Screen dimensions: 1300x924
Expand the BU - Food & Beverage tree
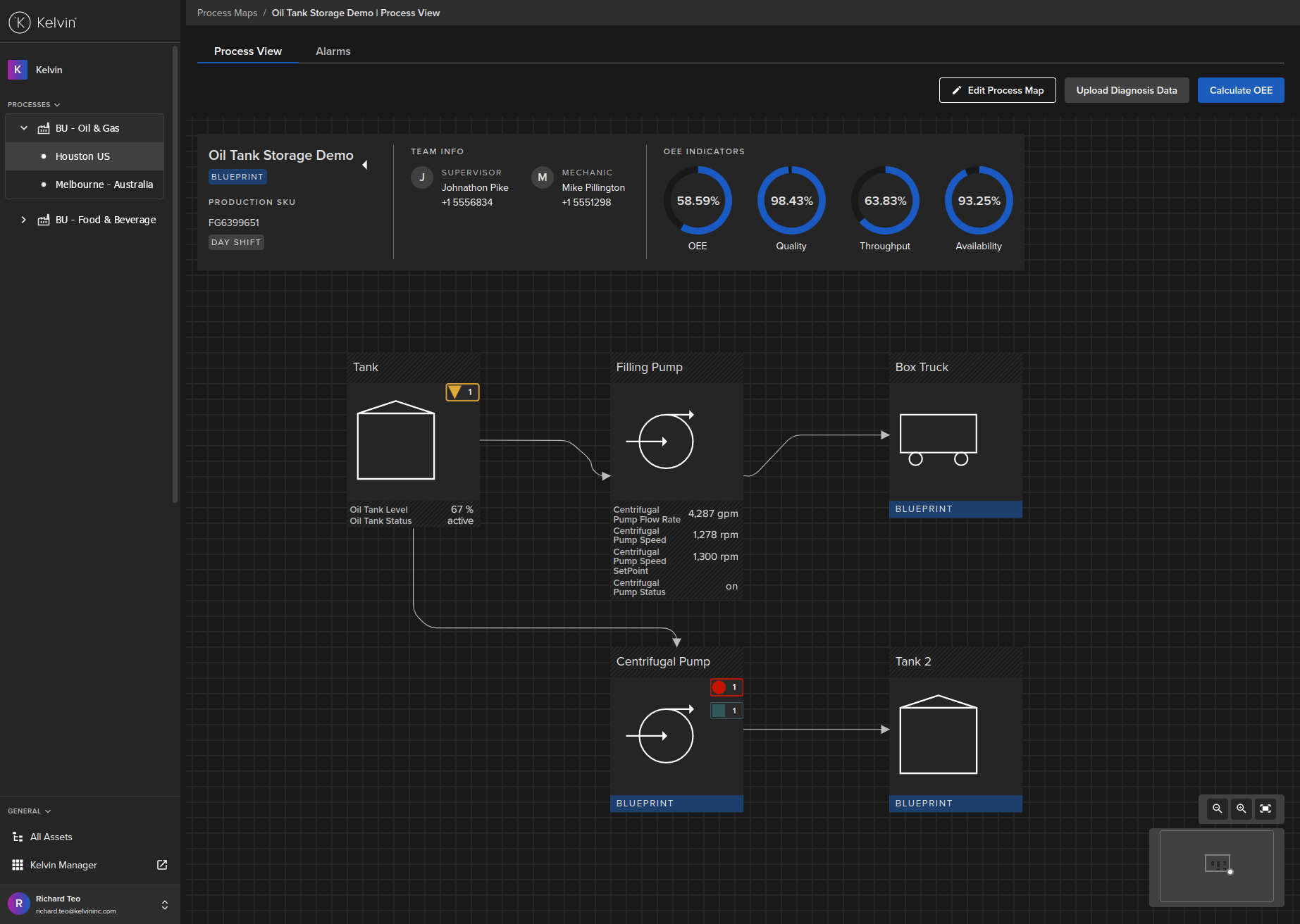23,219
